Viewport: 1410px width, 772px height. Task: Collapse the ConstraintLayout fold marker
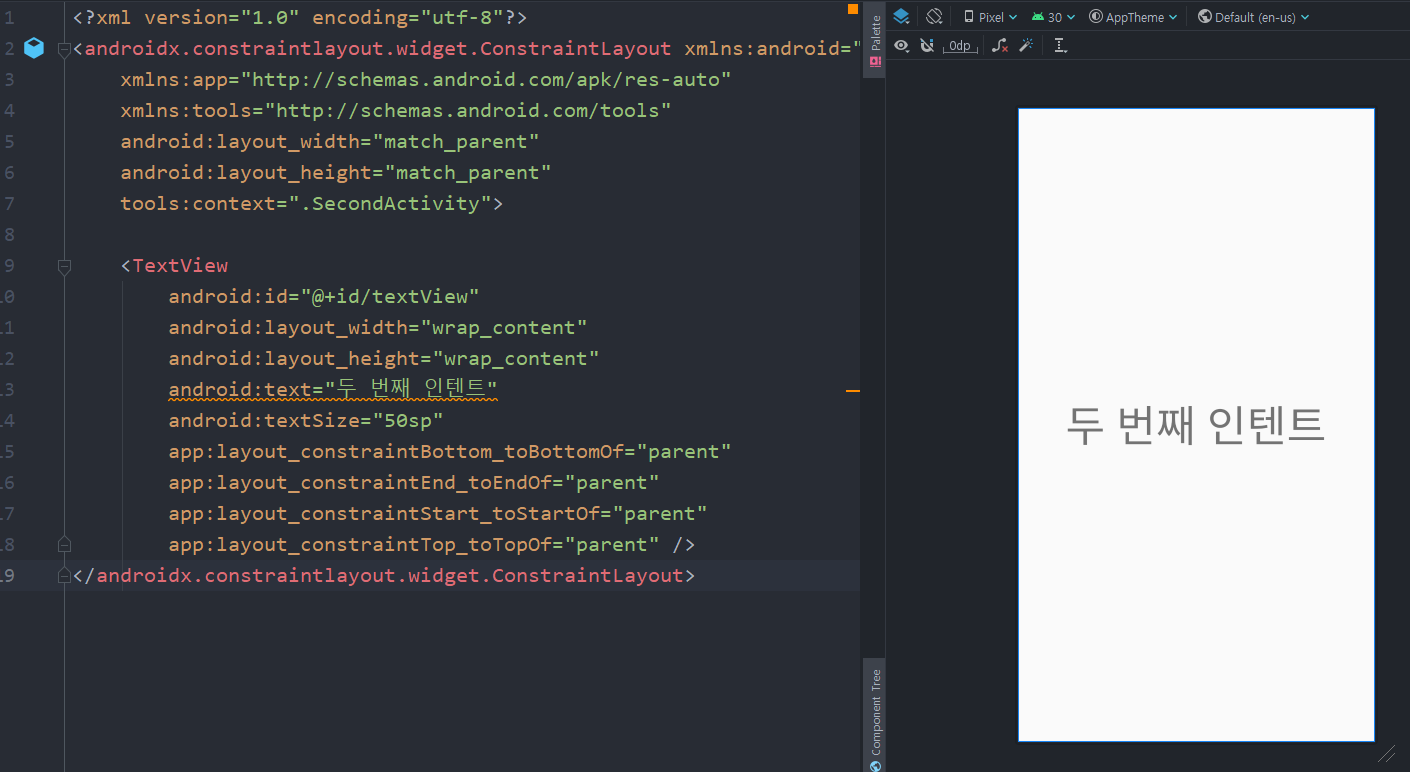pyautogui.click(x=64, y=49)
